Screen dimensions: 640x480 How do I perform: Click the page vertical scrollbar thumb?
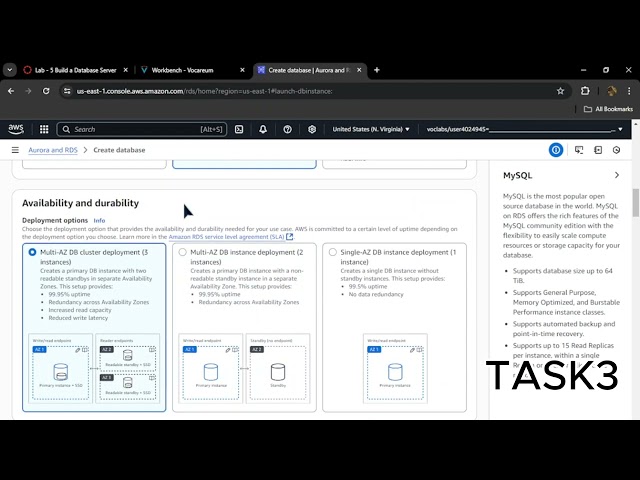tap(636, 202)
